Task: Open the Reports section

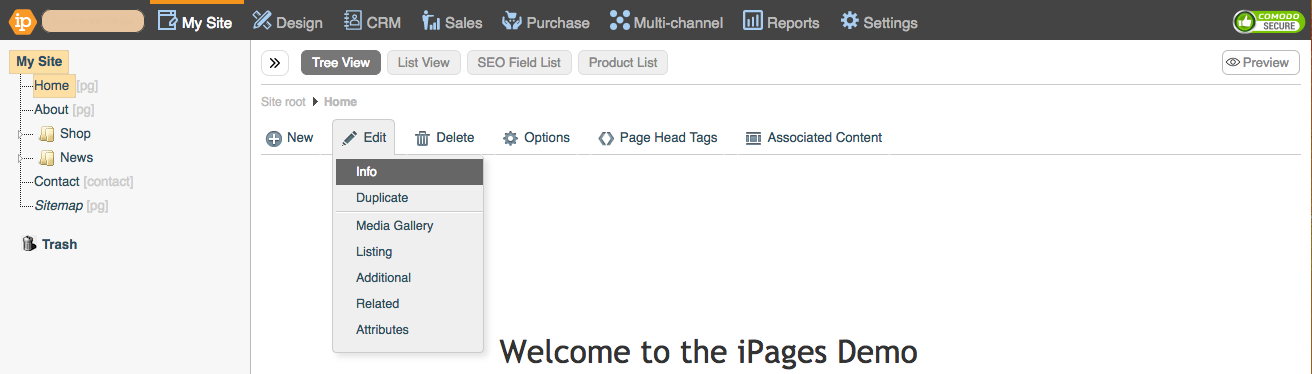Action: (x=782, y=22)
